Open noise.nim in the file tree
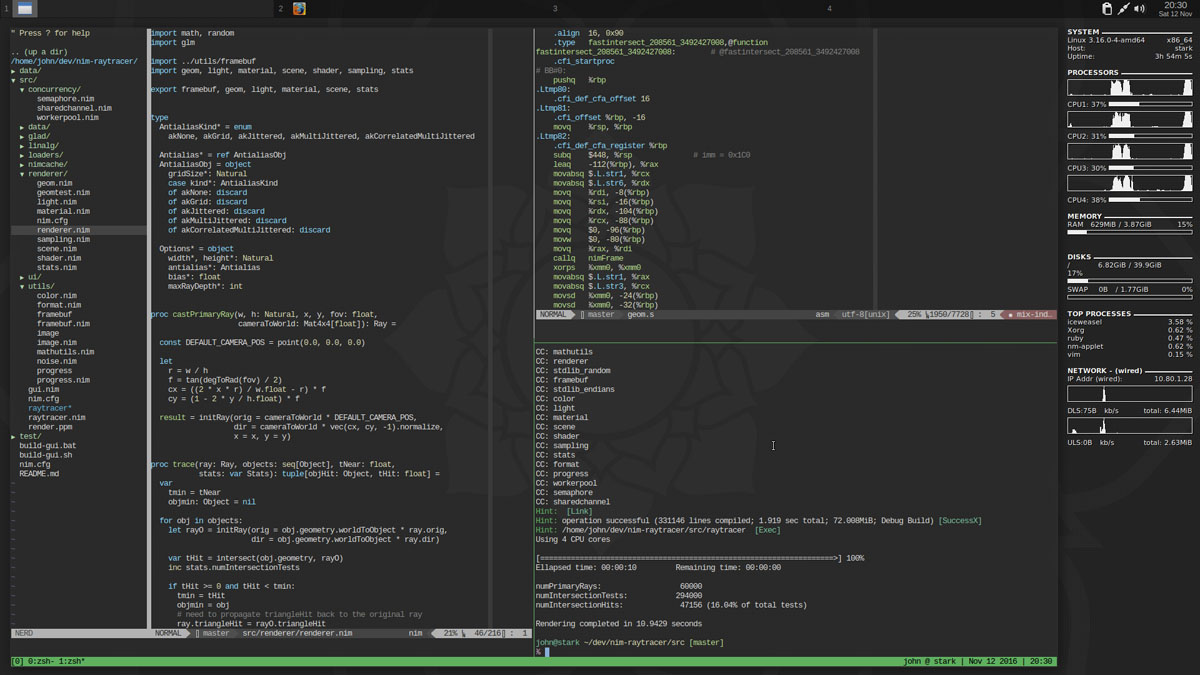1200x675 pixels. pos(56,361)
